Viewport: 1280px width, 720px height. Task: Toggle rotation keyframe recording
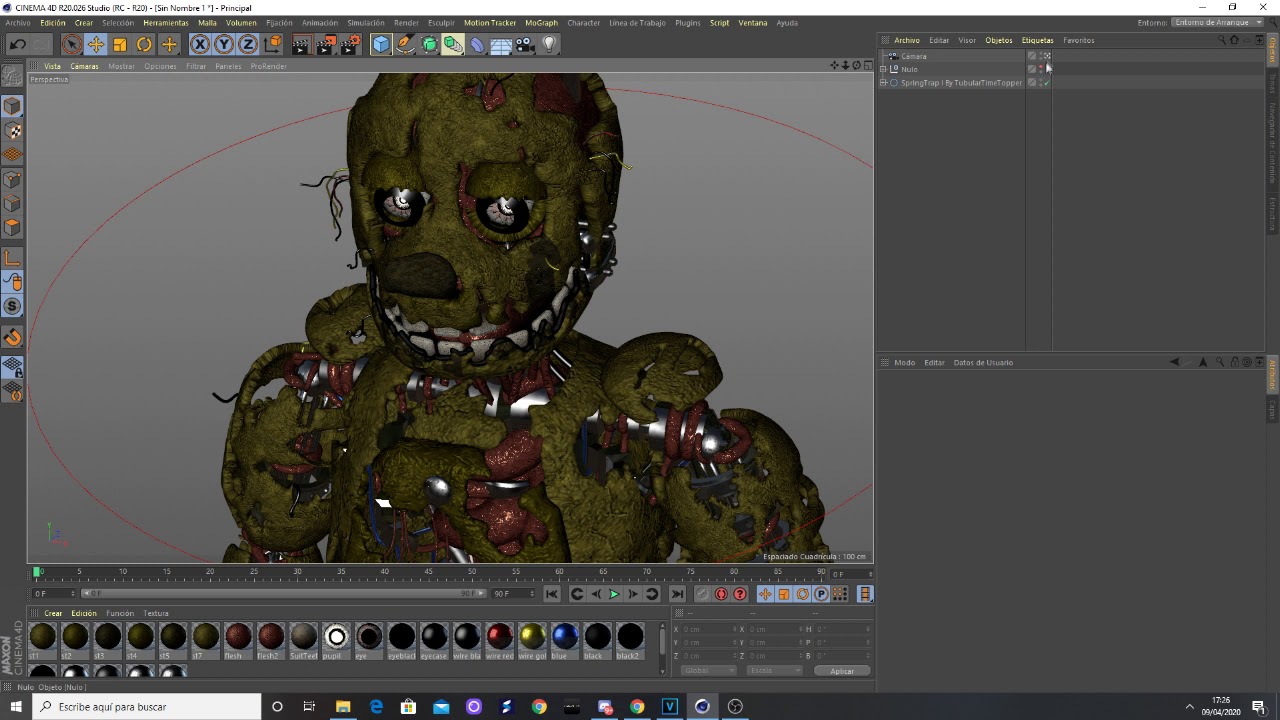pyautogui.click(x=802, y=594)
